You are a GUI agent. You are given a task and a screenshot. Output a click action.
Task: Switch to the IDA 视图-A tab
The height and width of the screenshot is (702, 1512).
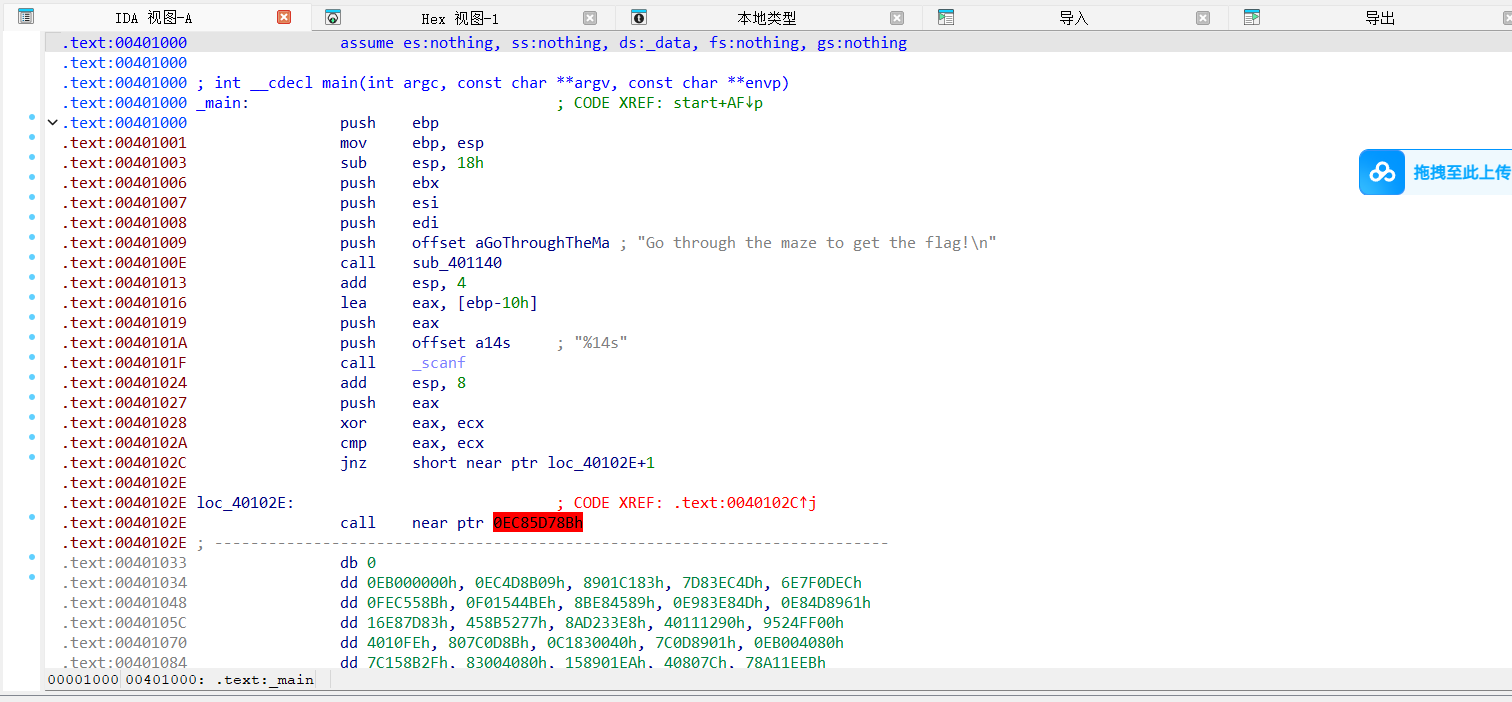tap(153, 18)
